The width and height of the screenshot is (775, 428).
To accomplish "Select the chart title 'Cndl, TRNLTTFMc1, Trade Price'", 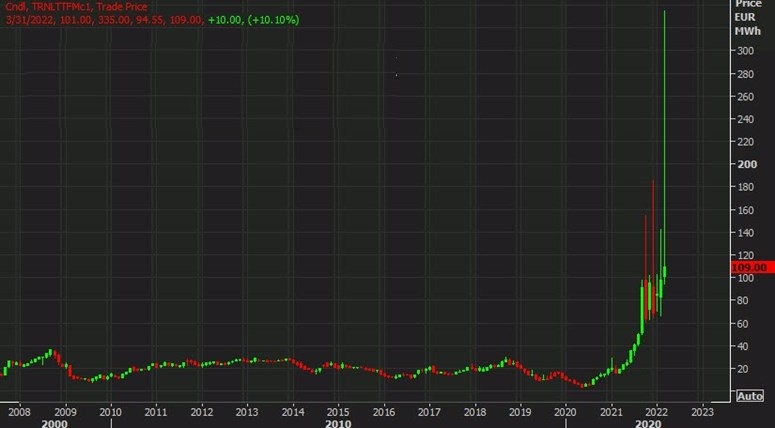I will (76, 7).
